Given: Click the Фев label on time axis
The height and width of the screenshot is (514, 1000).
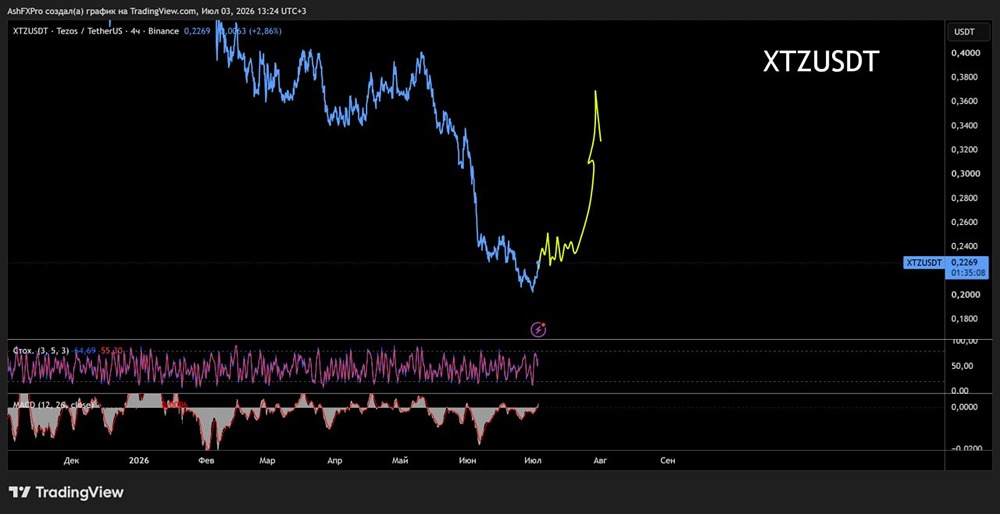Looking at the screenshot, I should coord(205,460).
